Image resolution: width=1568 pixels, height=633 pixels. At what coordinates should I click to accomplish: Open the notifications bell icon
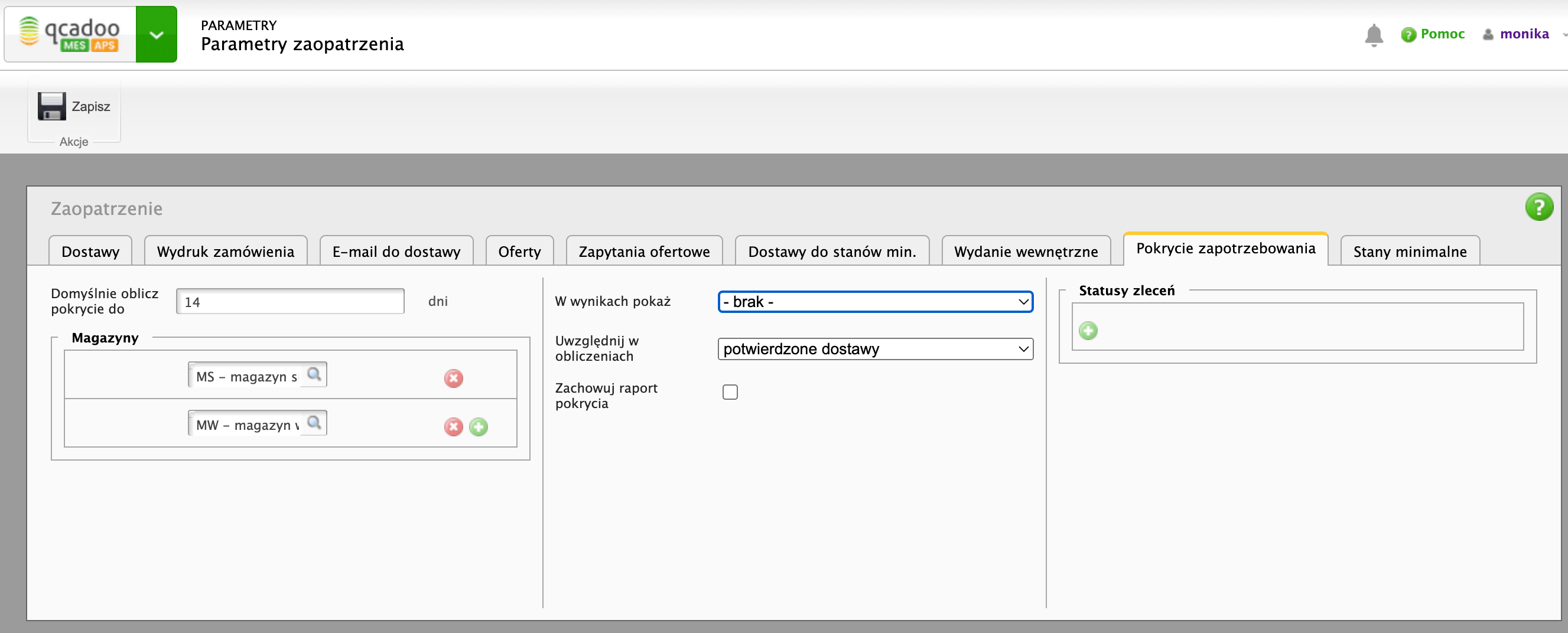(x=1373, y=35)
